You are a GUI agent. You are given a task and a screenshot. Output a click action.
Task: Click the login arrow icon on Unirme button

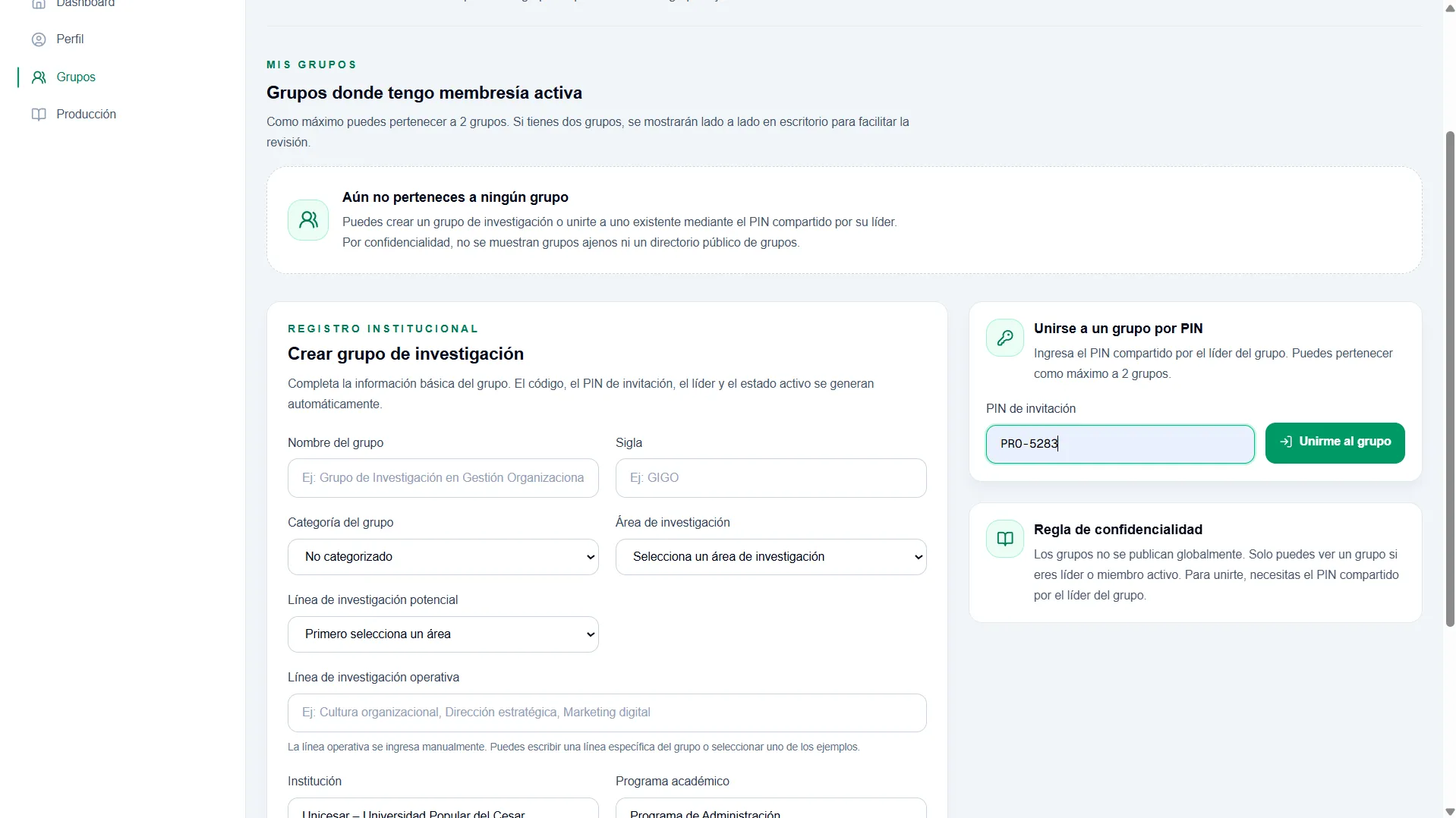1286,442
